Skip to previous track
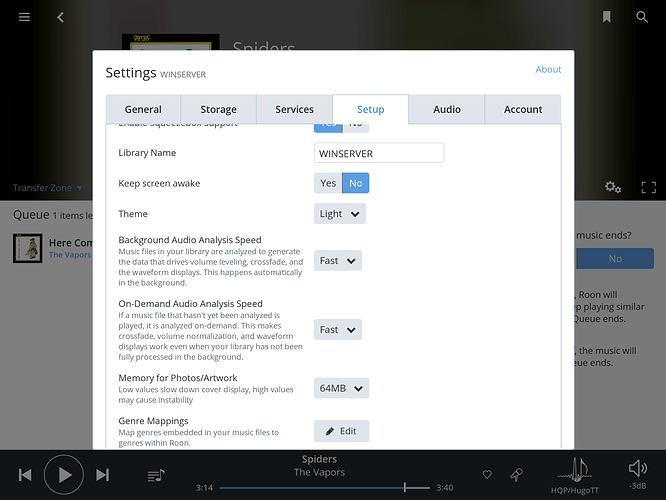 click(x=25, y=475)
